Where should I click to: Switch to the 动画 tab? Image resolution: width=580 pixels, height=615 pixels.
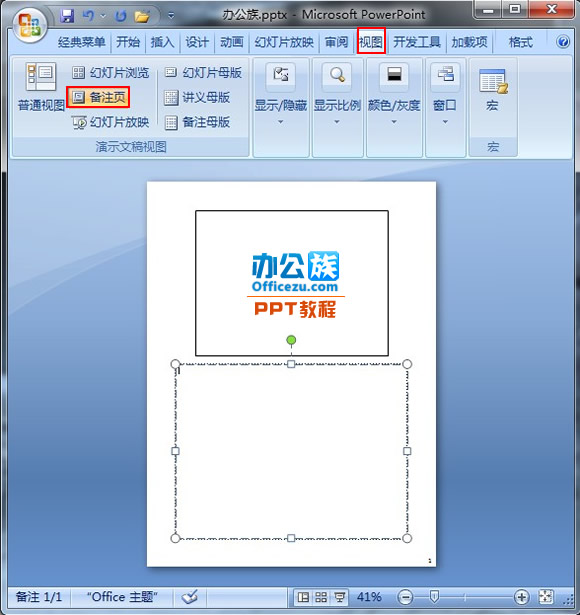click(231, 42)
